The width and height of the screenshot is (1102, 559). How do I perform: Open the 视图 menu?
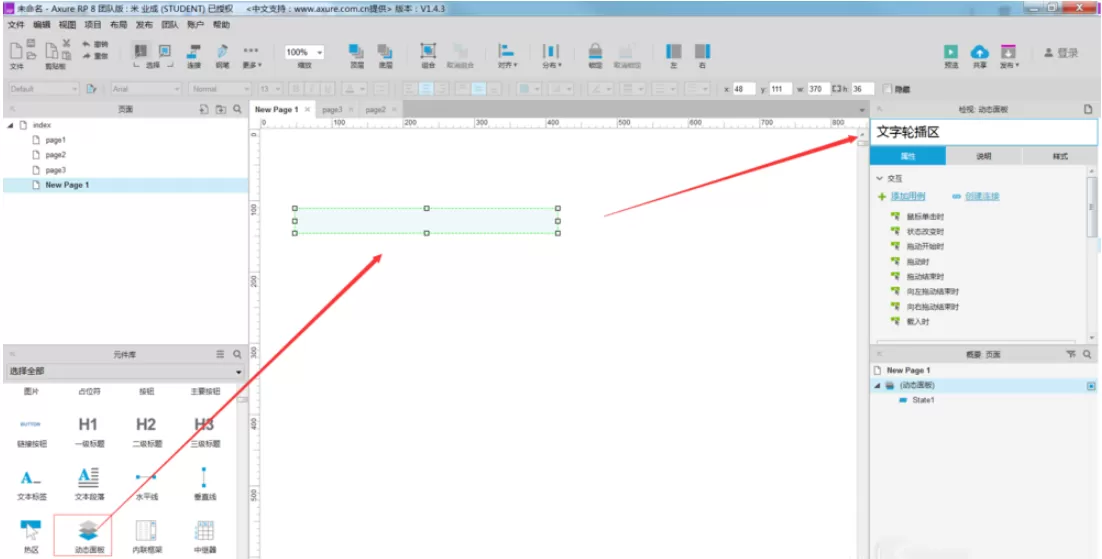[67, 25]
